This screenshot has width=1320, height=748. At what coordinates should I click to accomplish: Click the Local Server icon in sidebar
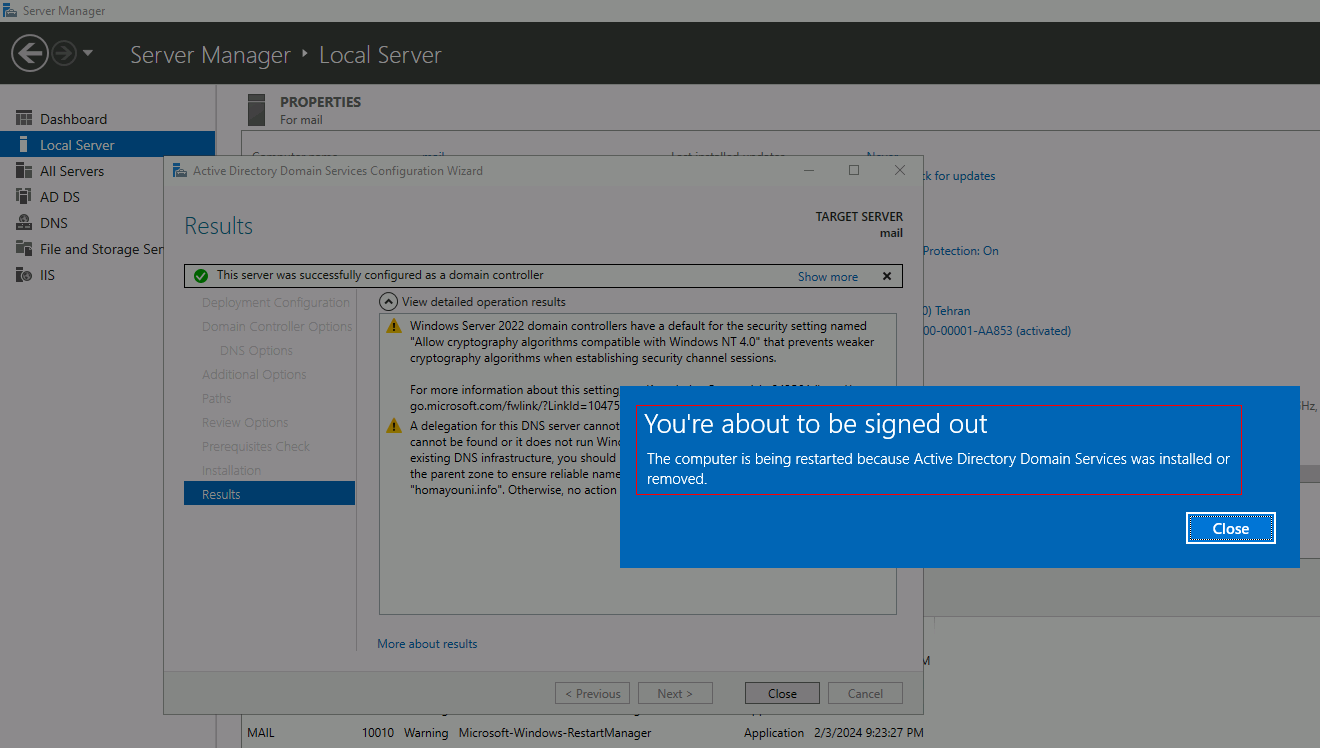[24, 145]
